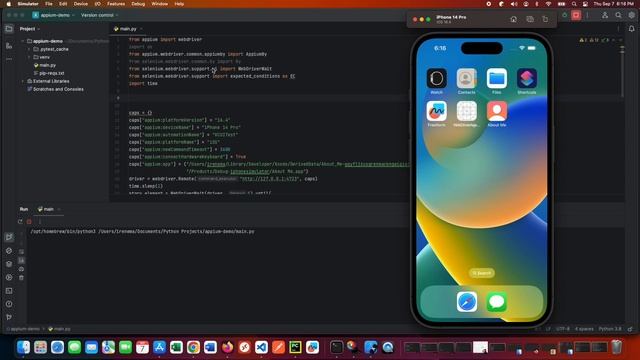Click the Appium server URL link in code
The image size is (640, 360).
pos(269,179)
